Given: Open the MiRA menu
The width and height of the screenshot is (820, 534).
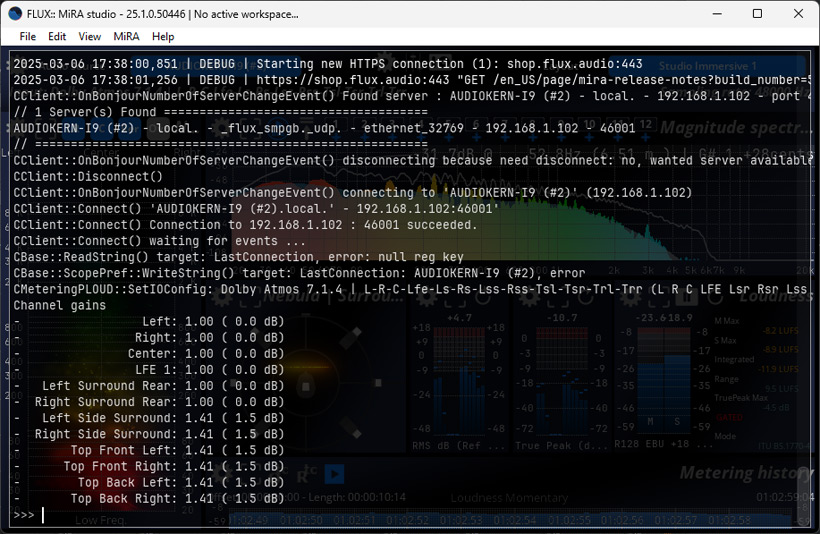Looking at the screenshot, I should pyautogui.click(x=127, y=37).
